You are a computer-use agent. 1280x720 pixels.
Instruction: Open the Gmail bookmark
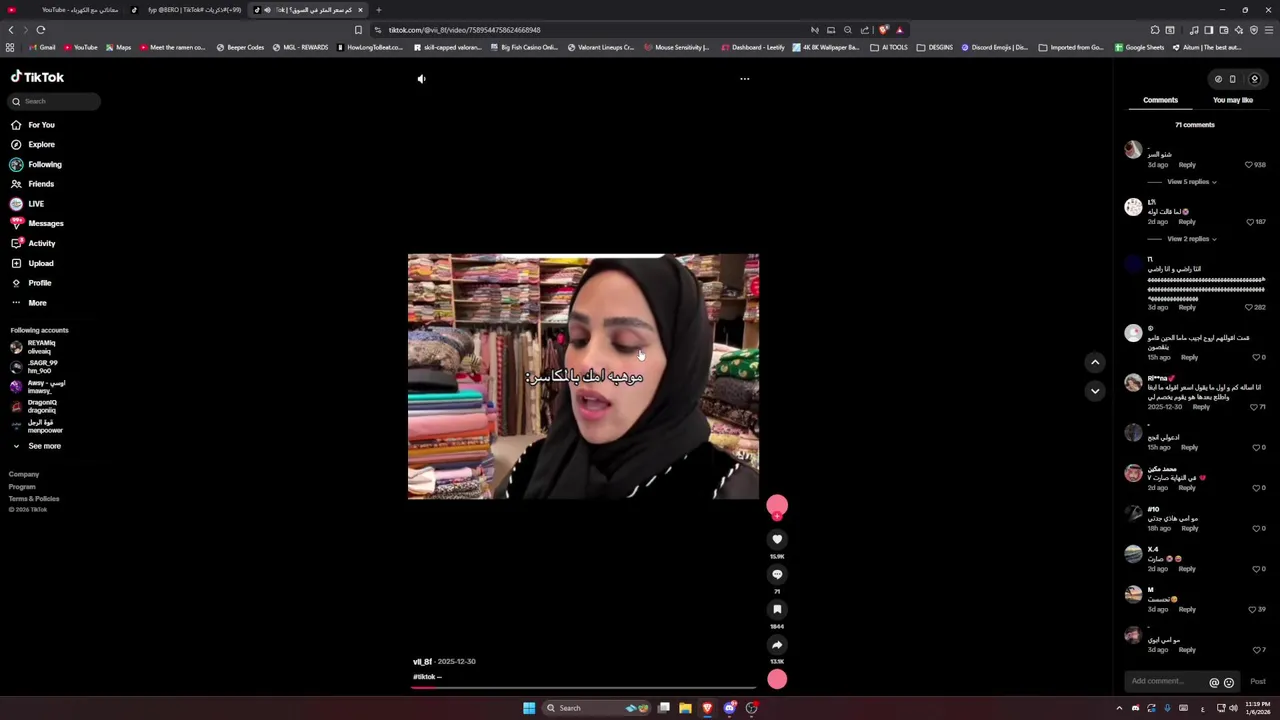pyautogui.click(x=42, y=47)
